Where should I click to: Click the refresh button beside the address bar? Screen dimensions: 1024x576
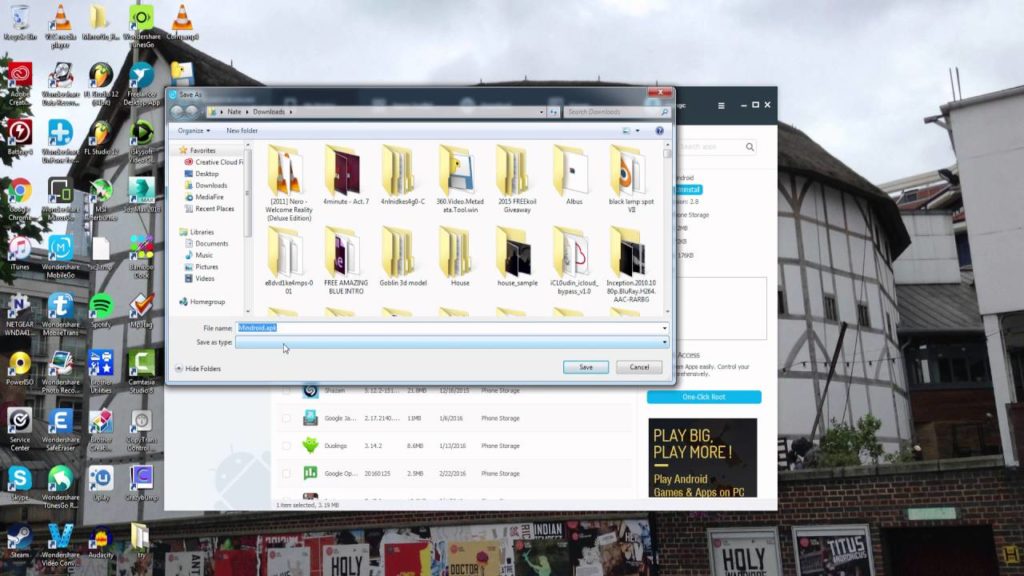point(554,112)
